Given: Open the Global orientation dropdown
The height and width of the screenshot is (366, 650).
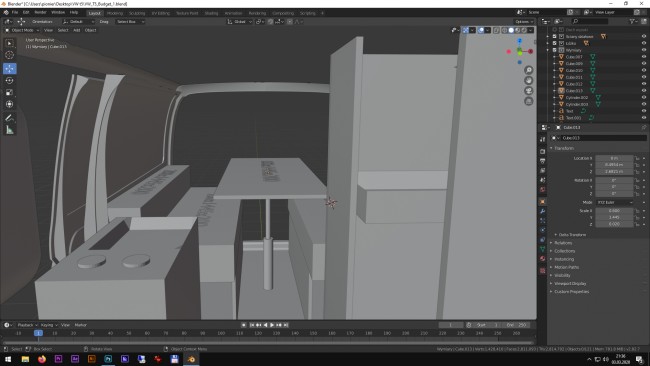Looking at the screenshot, I should [x=240, y=22].
